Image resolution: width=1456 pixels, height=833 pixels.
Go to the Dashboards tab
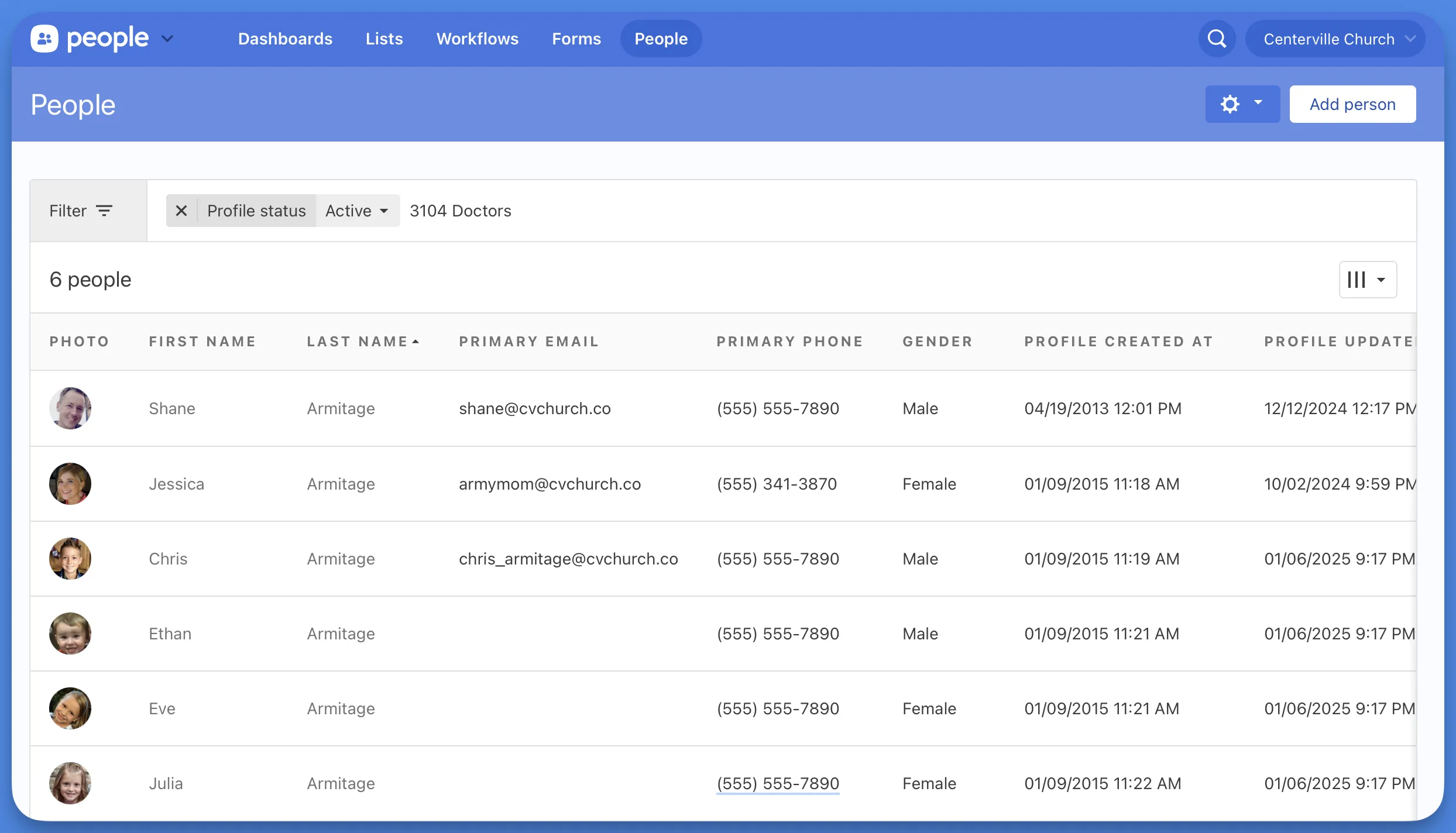coord(285,39)
